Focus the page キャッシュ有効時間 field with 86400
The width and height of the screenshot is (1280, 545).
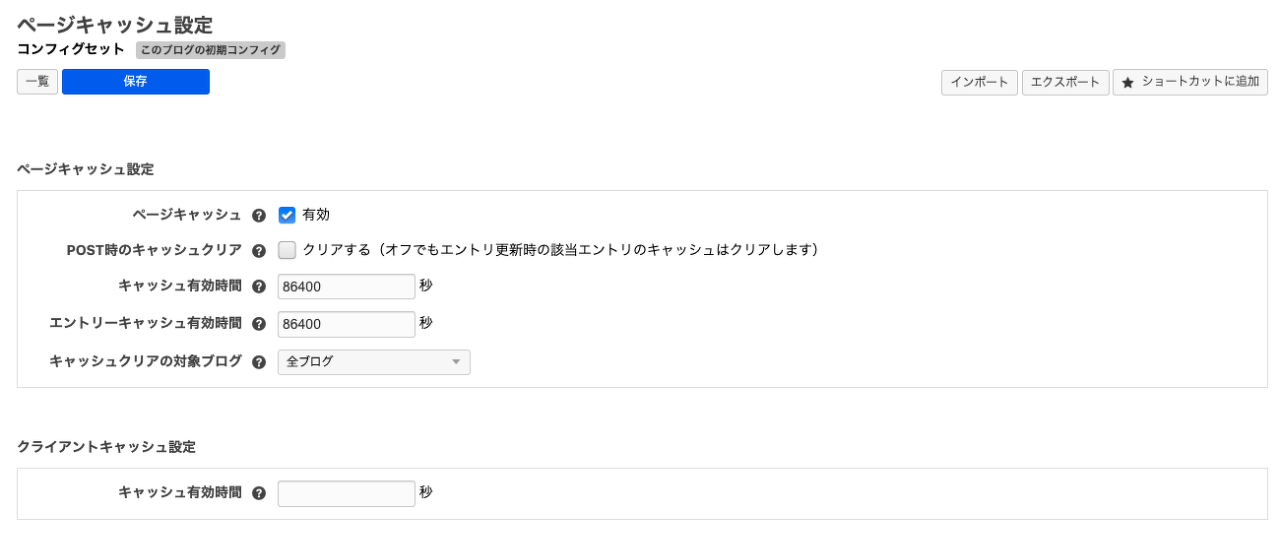346,286
